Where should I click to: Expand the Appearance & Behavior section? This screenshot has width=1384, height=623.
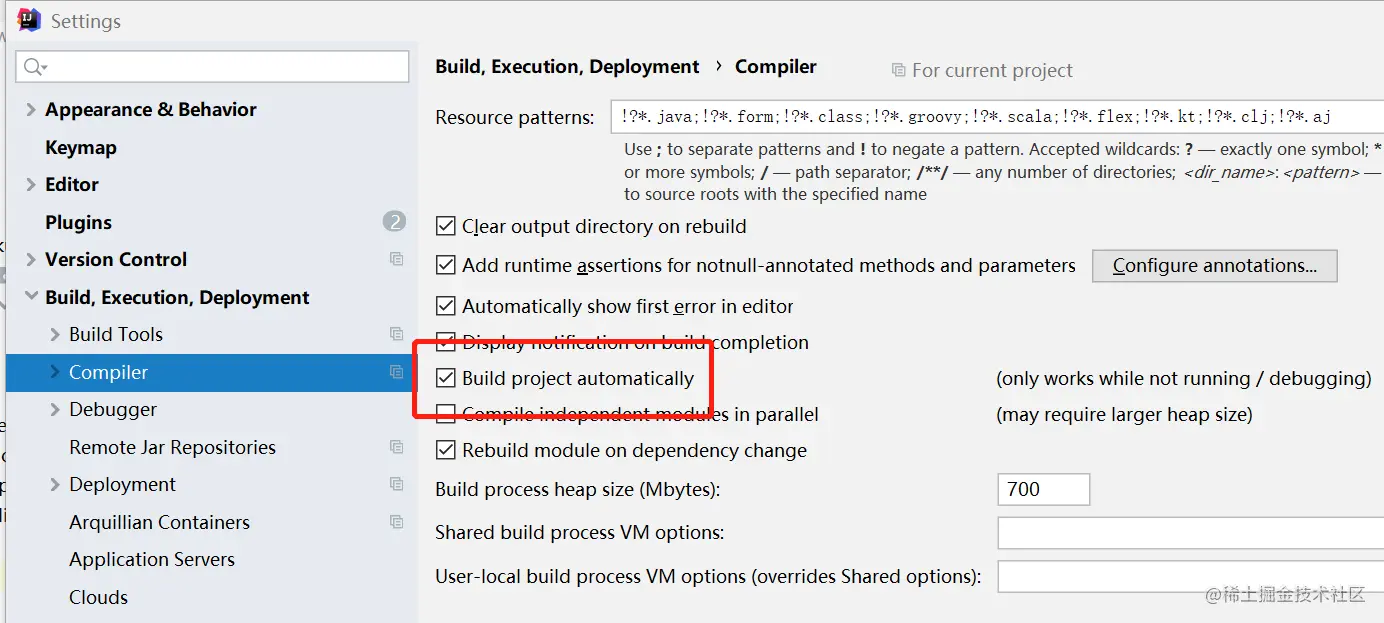point(31,110)
